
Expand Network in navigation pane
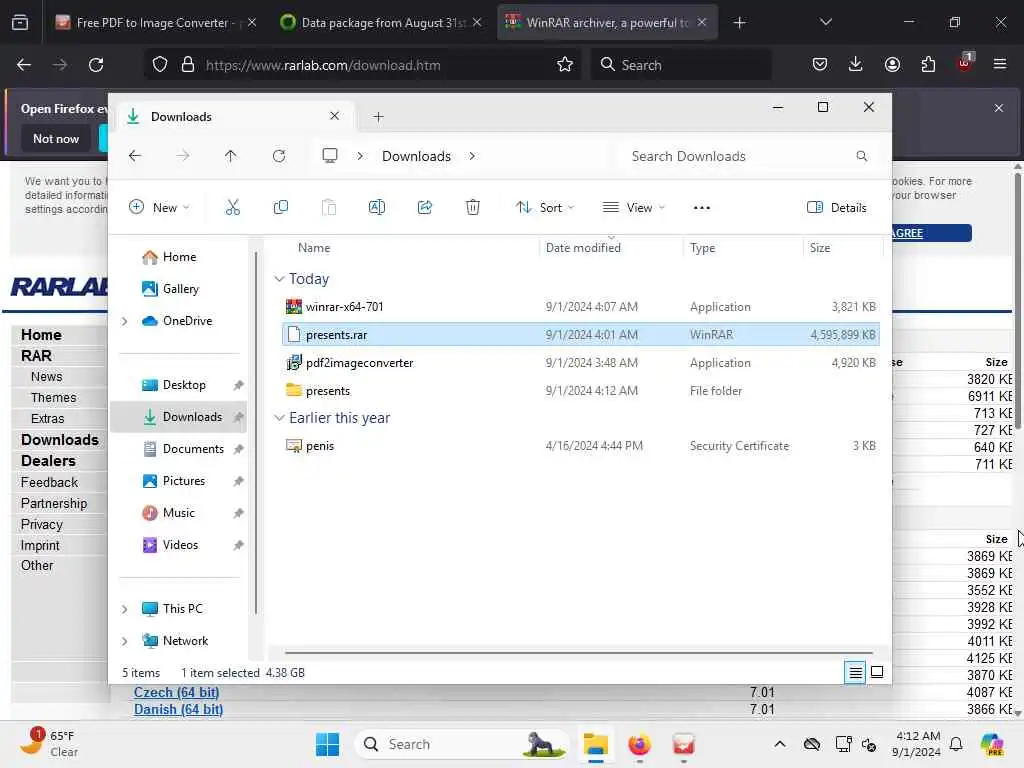(125, 641)
